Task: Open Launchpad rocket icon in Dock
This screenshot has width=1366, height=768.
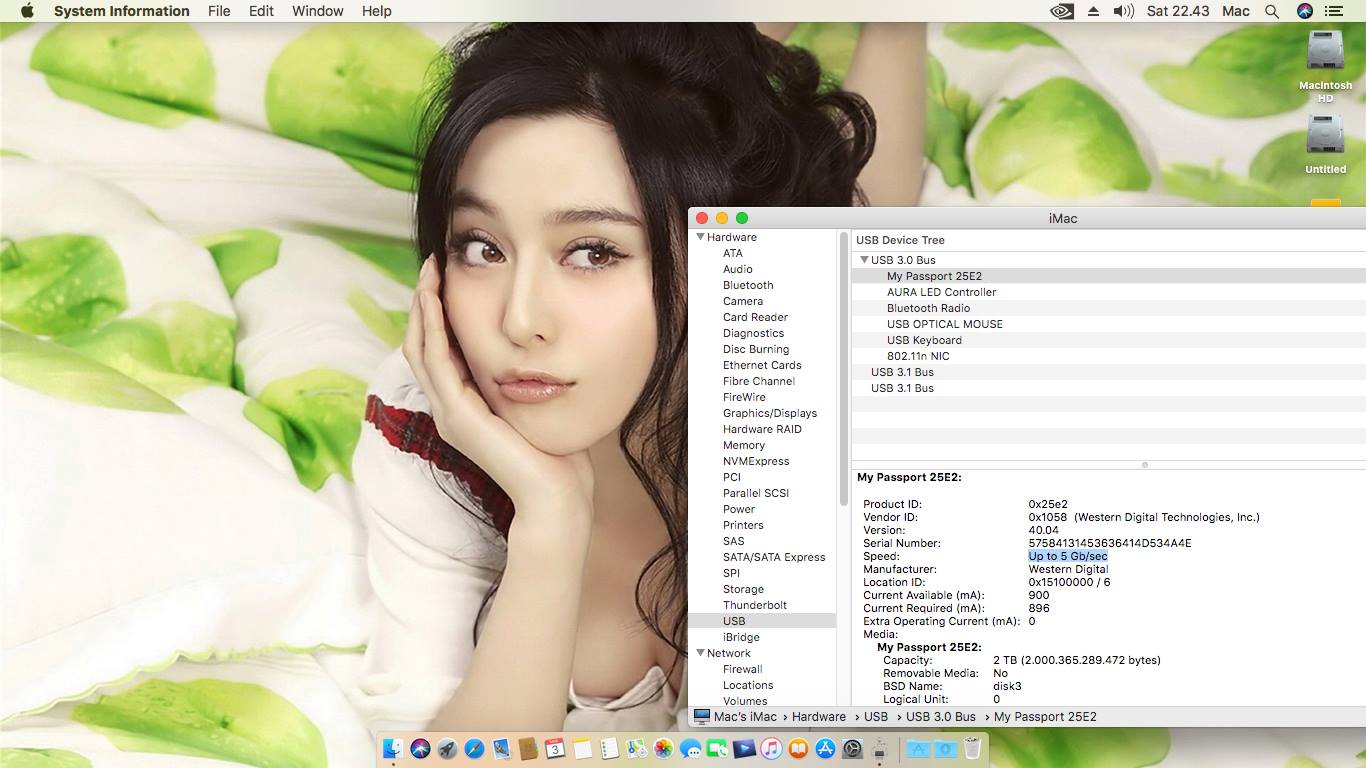Action: click(447, 748)
